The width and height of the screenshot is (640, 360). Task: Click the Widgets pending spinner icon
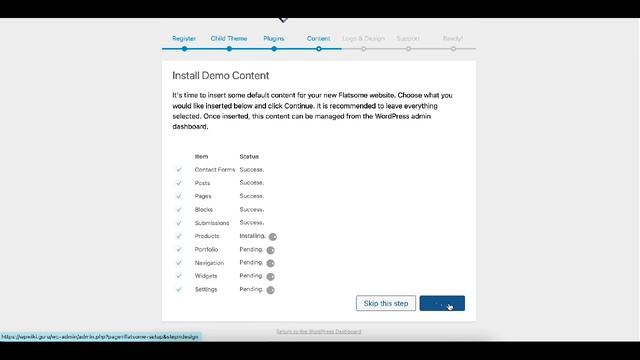coord(270,277)
